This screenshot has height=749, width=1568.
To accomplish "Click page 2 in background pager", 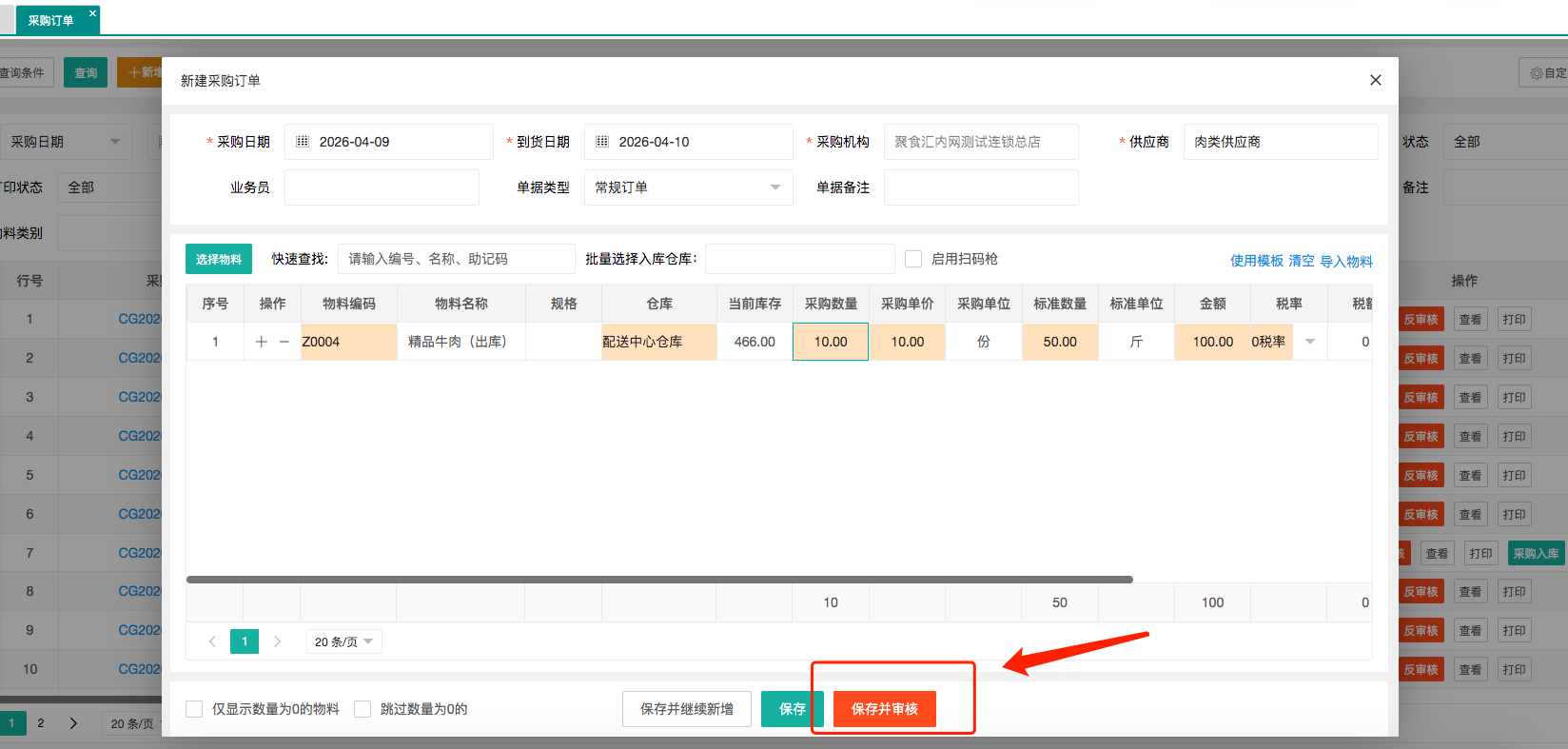I will (x=40, y=723).
